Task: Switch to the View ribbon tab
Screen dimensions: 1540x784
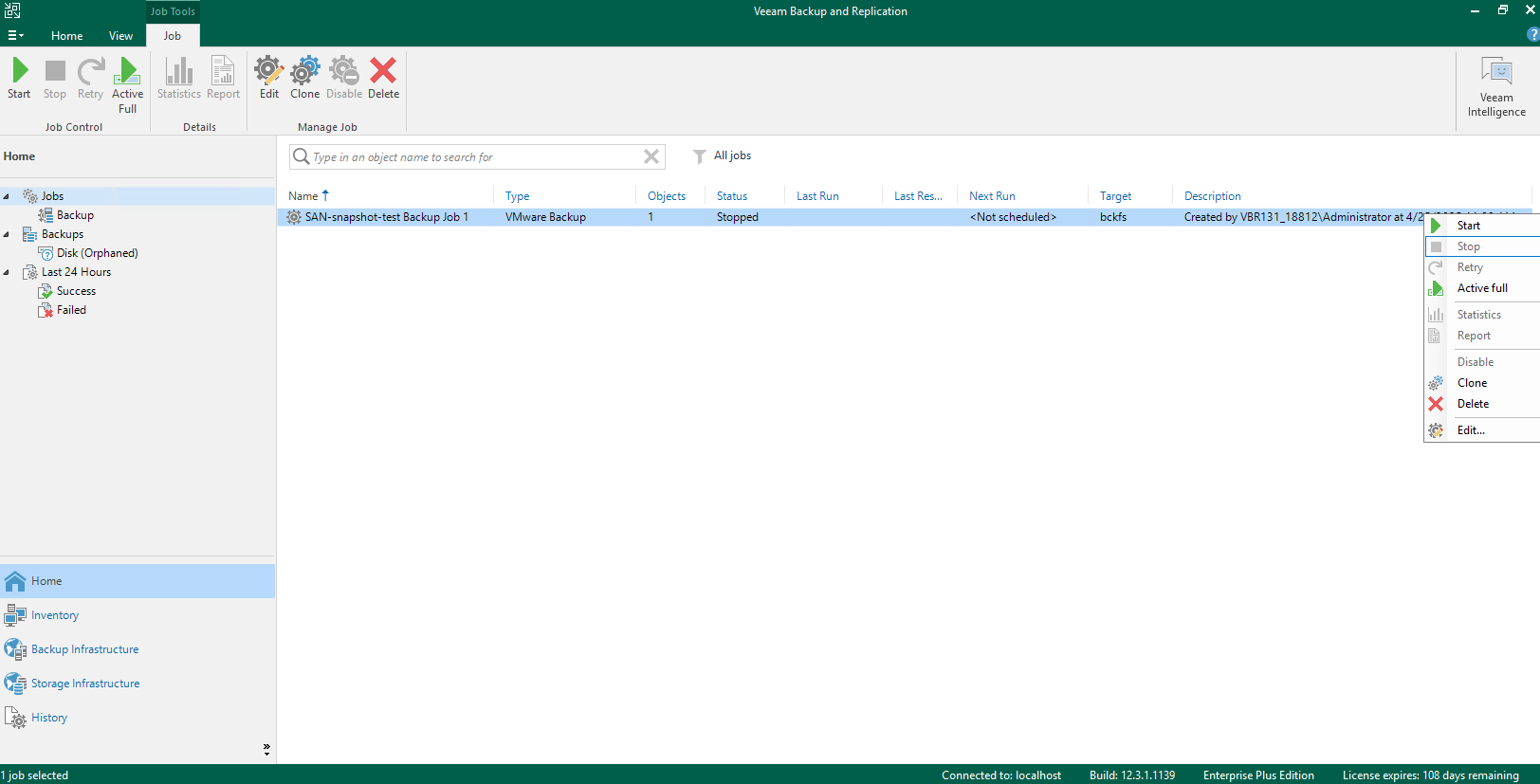Action: (x=120, y=36)
